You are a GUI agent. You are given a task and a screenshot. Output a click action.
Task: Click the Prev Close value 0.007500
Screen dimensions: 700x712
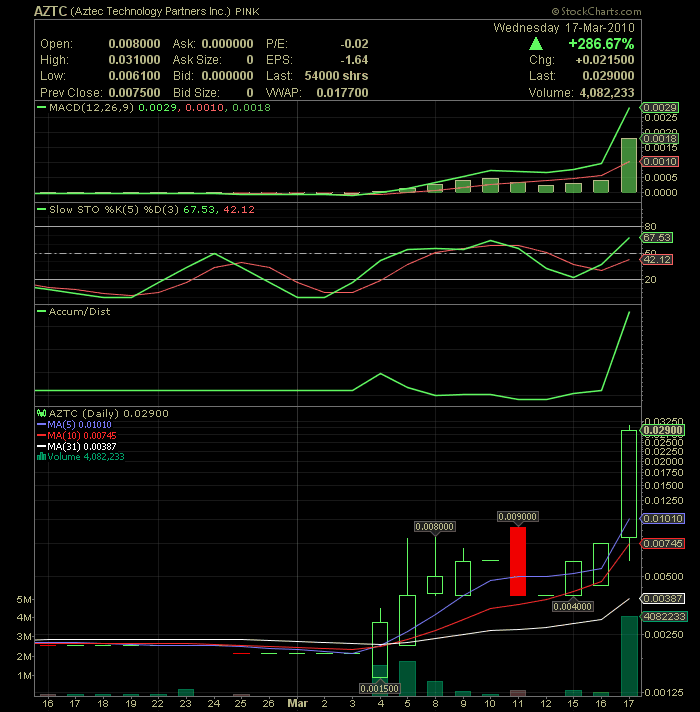tap(134, 93)
